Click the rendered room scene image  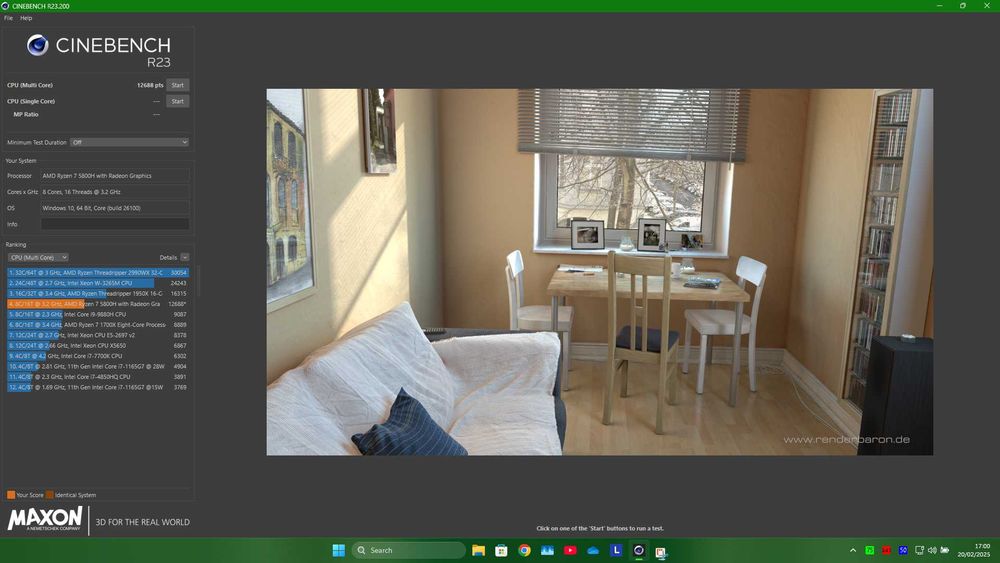point(599,272)
